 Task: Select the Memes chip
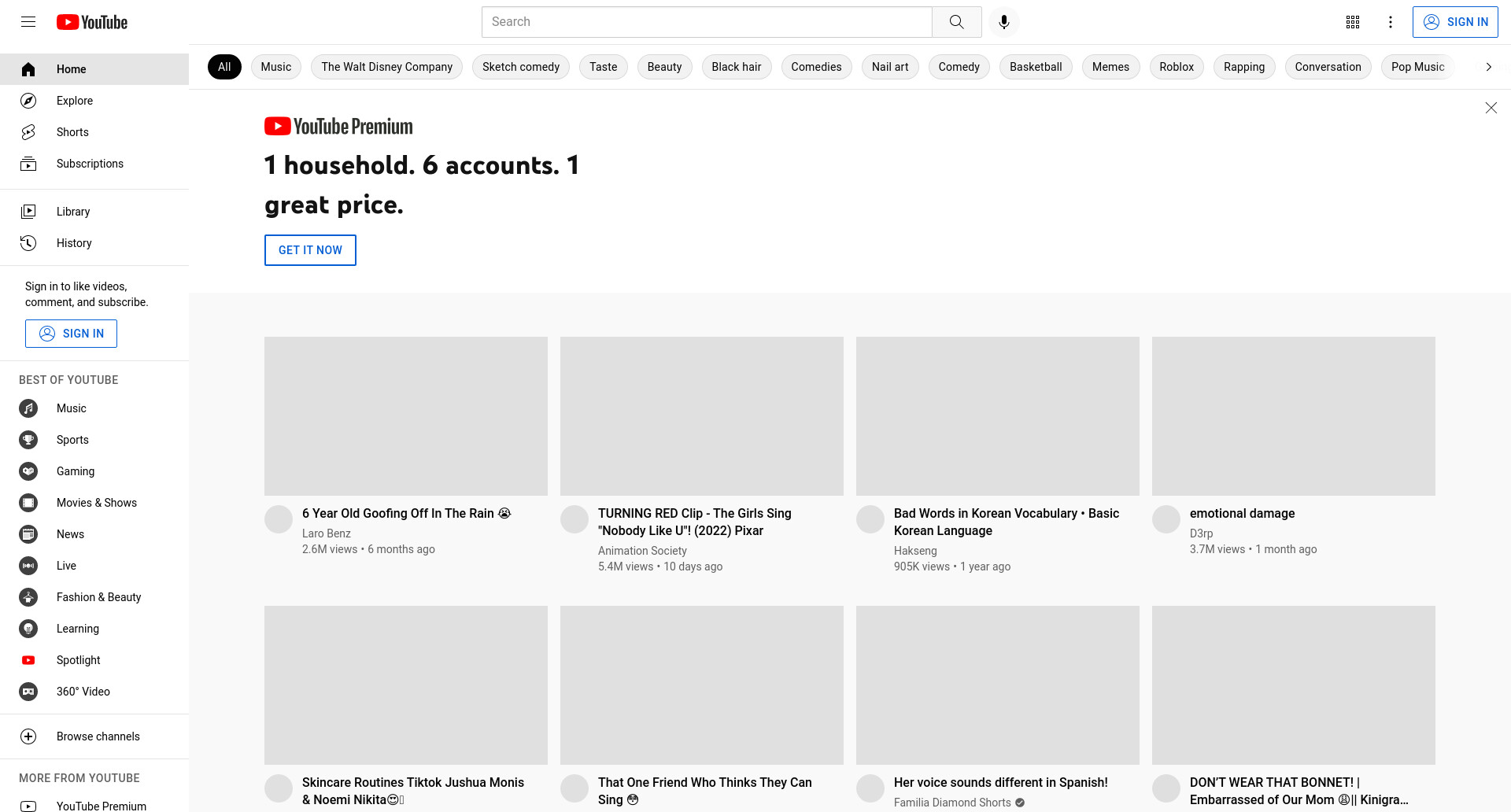[x=1110, y=67]
